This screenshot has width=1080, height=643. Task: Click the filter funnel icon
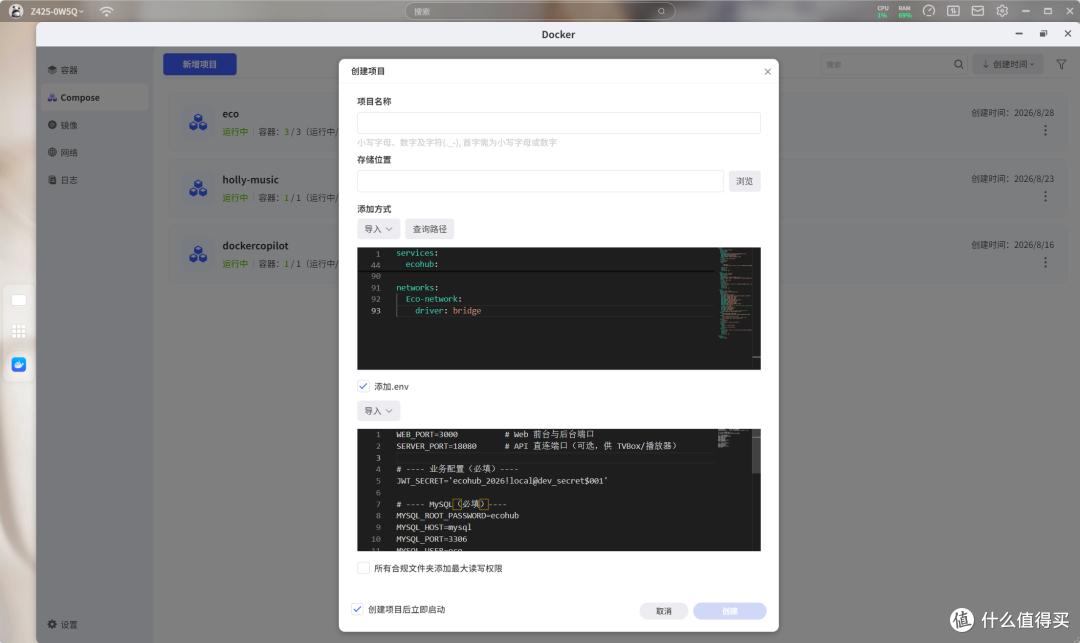pyautogui.click(x=1061, y=65)
